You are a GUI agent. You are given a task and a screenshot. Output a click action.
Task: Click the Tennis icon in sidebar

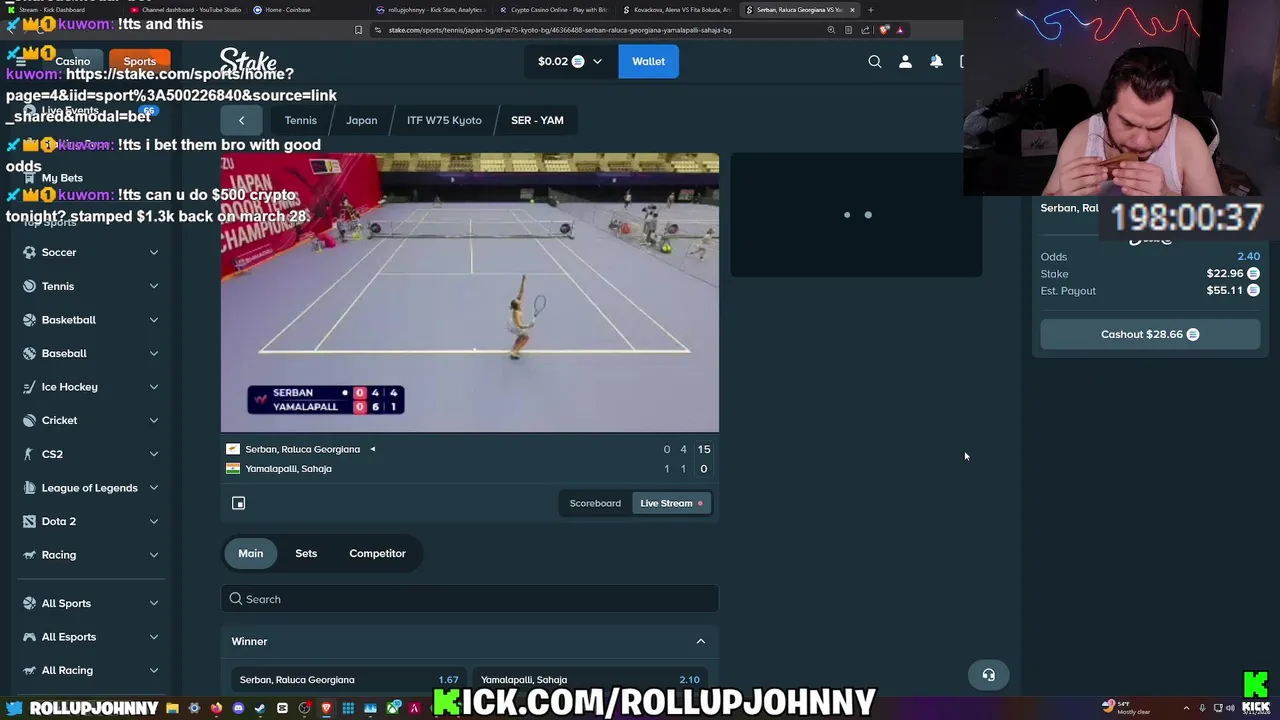click(30, 286)
